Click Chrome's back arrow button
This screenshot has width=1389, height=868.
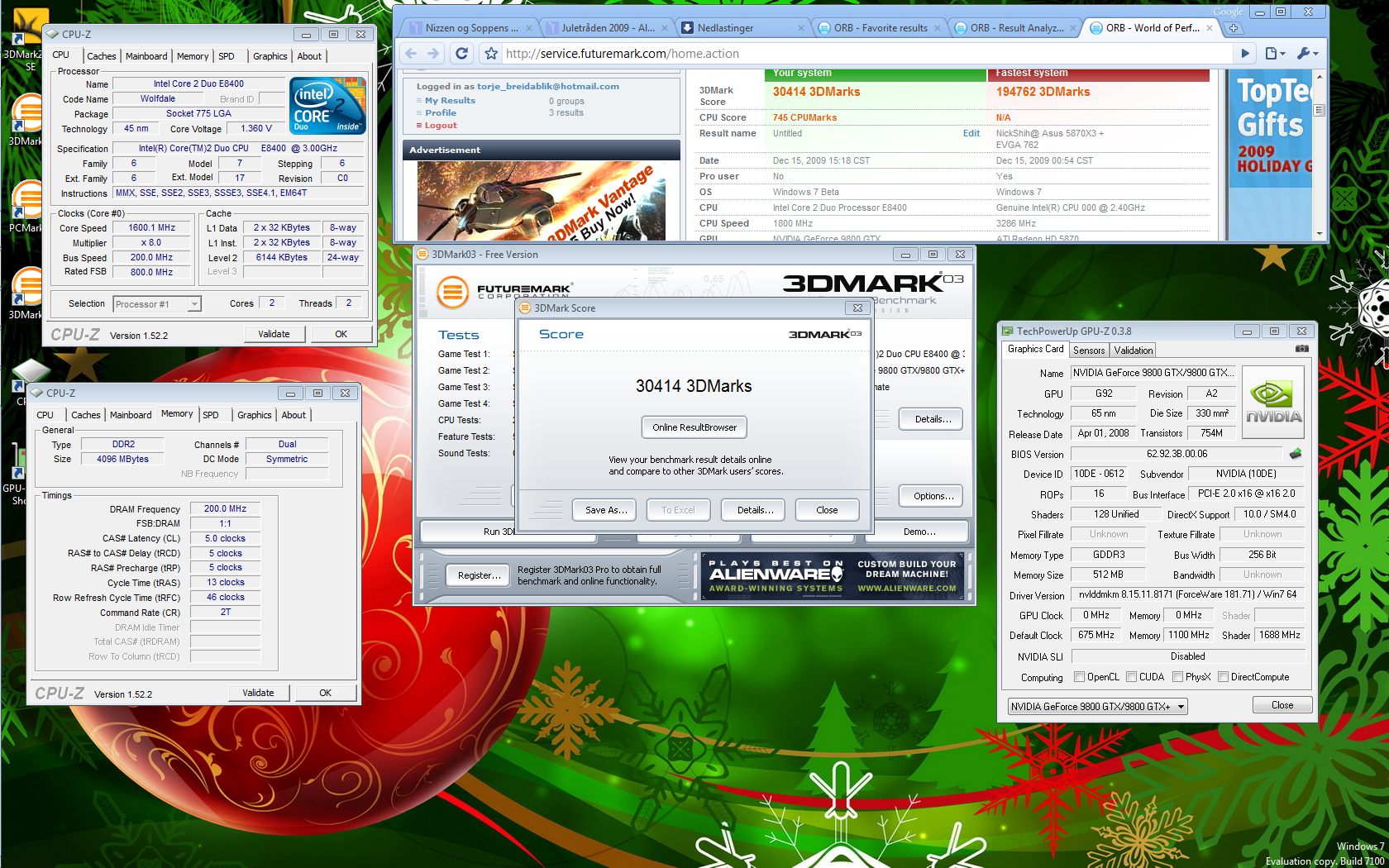[411, 54]
